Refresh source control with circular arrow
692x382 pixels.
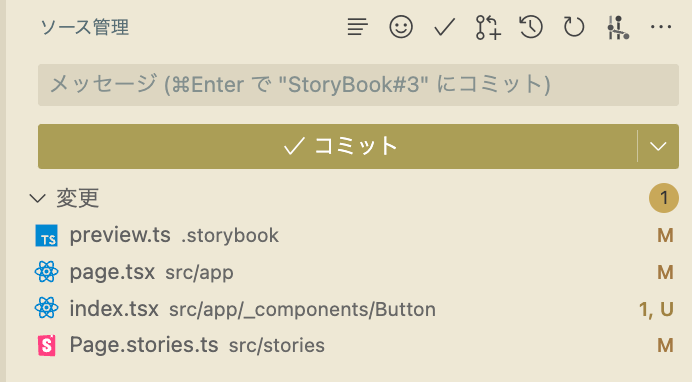point(574,27)
